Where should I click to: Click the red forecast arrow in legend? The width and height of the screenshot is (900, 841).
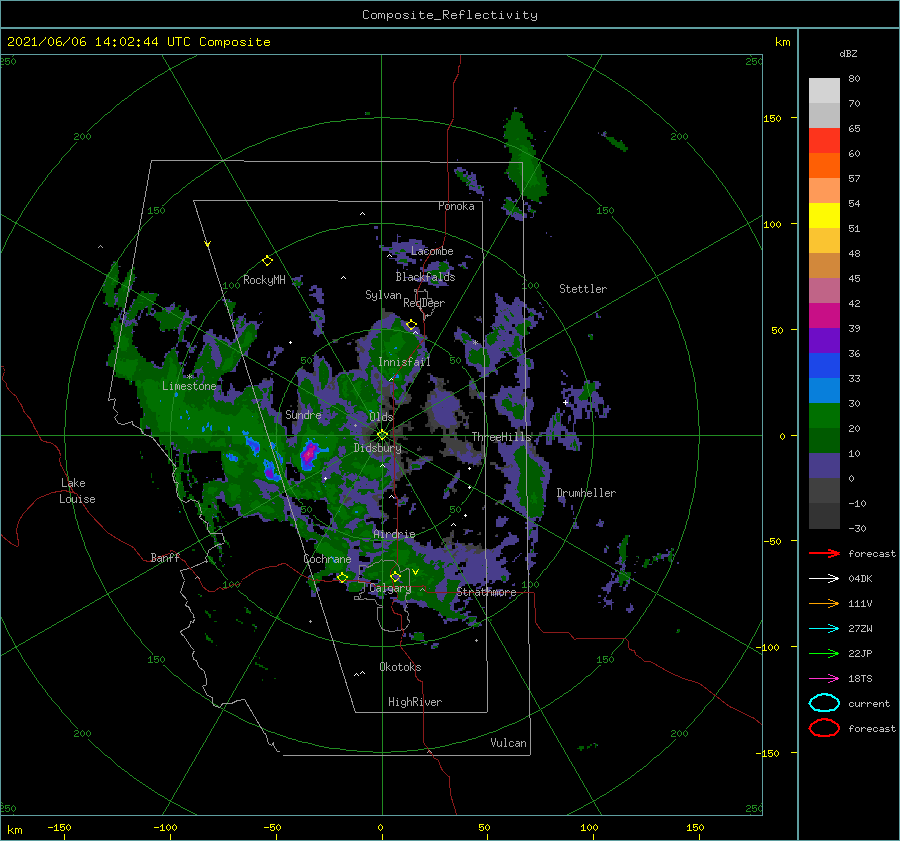824,553
